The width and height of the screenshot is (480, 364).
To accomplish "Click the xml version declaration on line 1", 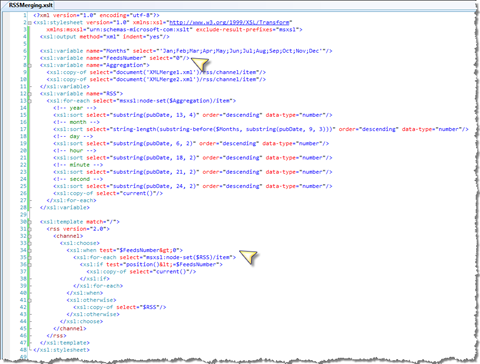I will (x=96, y=15).
